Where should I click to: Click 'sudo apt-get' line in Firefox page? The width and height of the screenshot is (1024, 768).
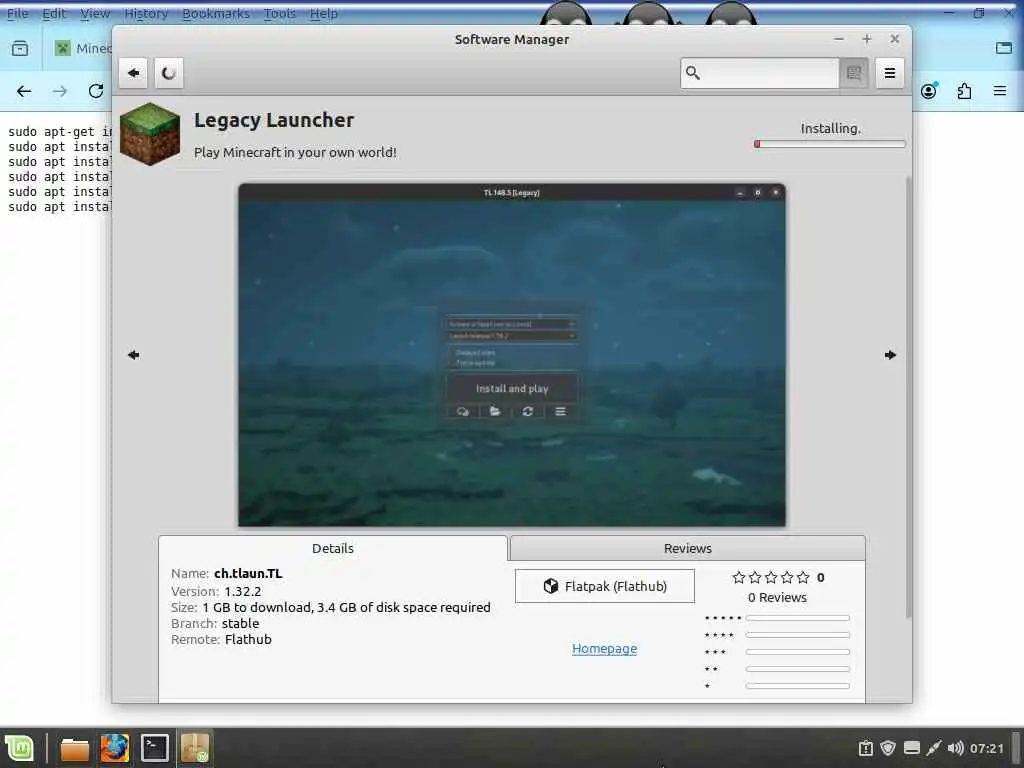coord(60,131)
